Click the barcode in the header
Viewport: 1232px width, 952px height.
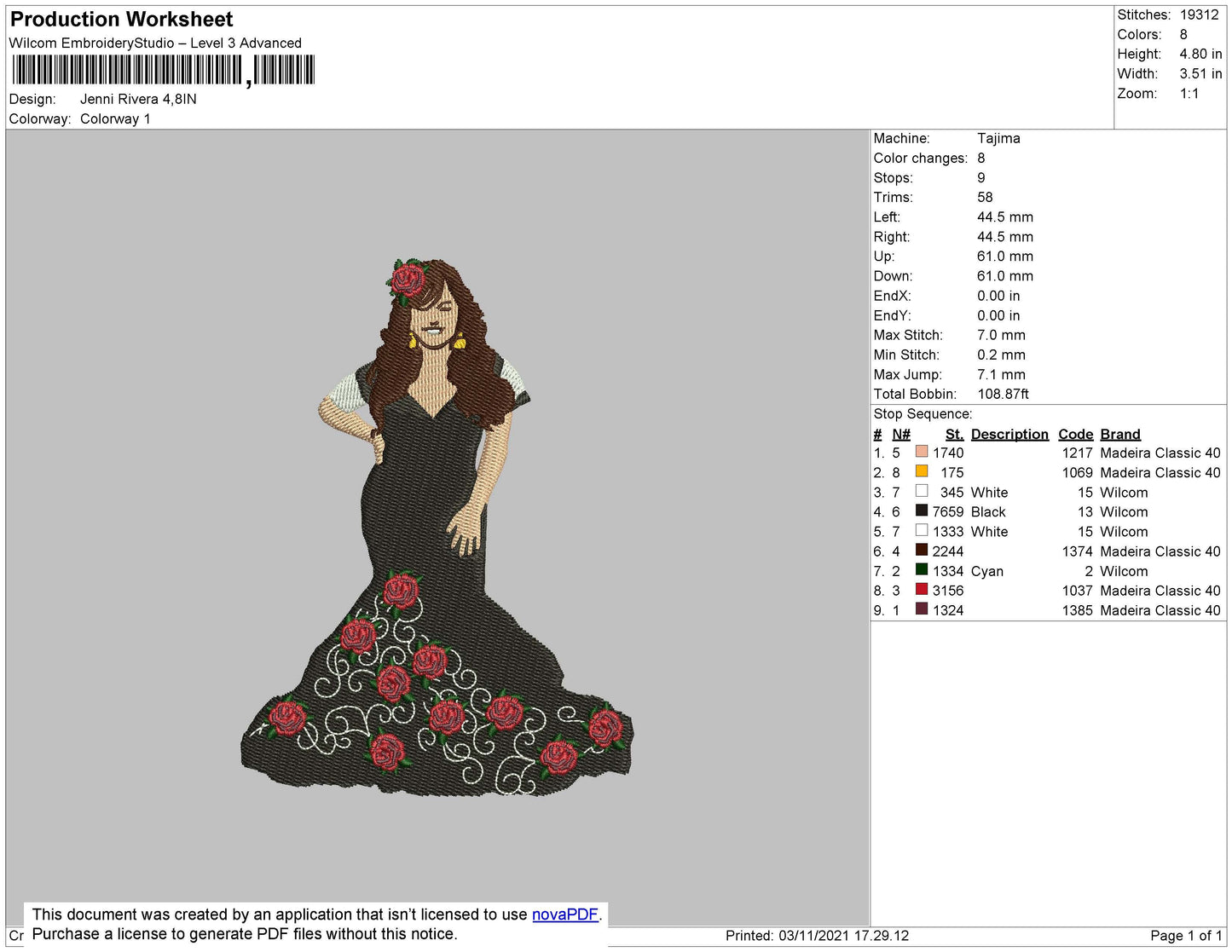(x=164, y=70)
